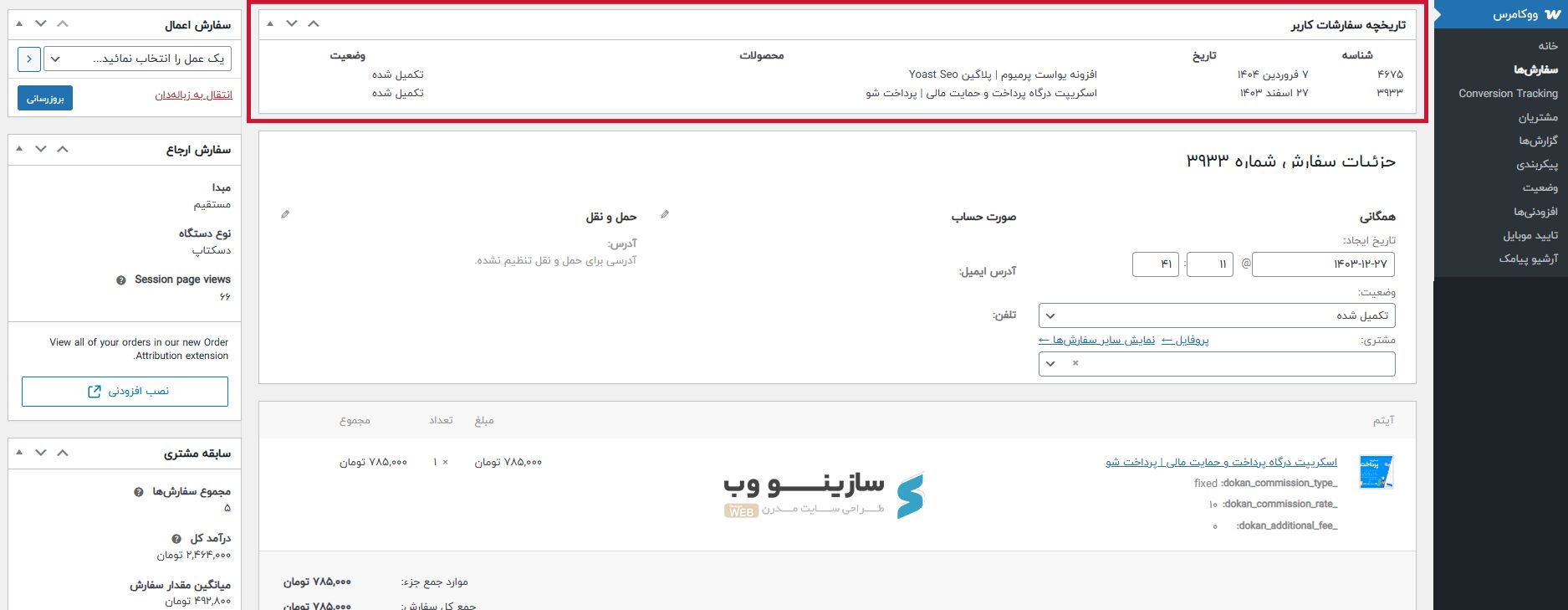This screenshot has height=610, width=1568.
Task: Click the product thumbnail in order items
Action: click(x=1376, y=472)
